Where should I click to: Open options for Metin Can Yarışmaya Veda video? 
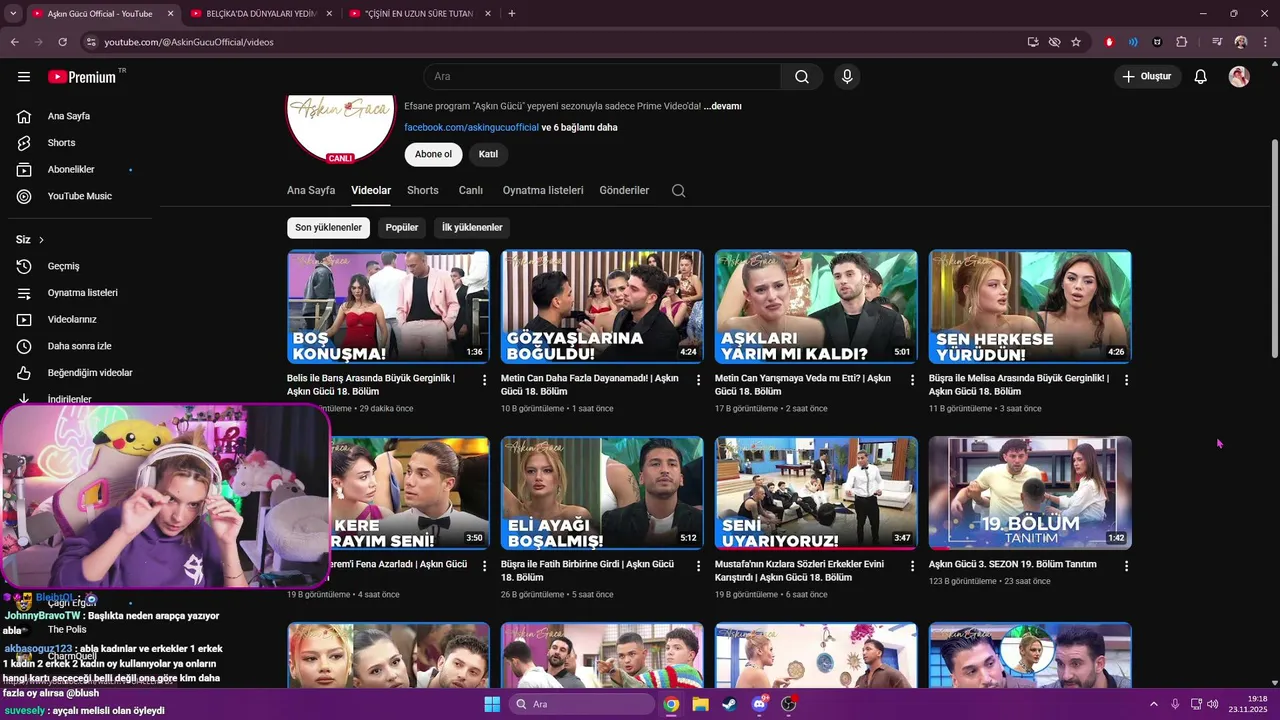pyautogui.click(x=913, y=380)
